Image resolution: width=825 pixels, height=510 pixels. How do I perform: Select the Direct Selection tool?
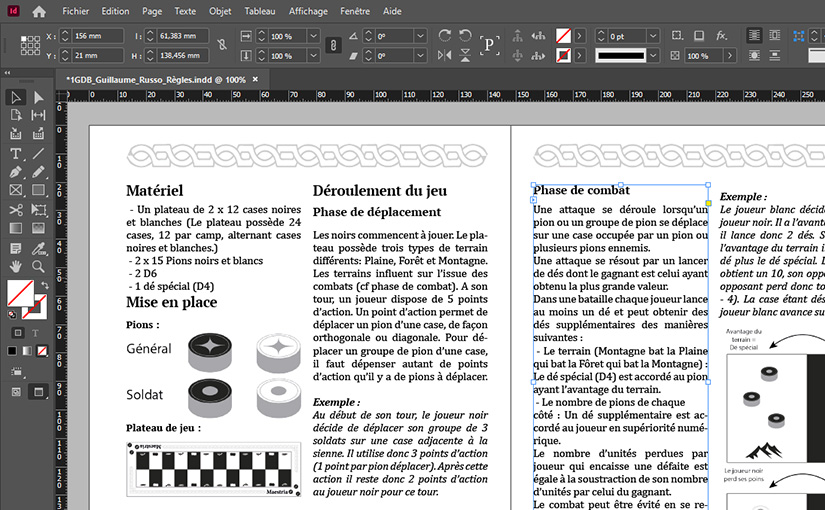point(38,97)
